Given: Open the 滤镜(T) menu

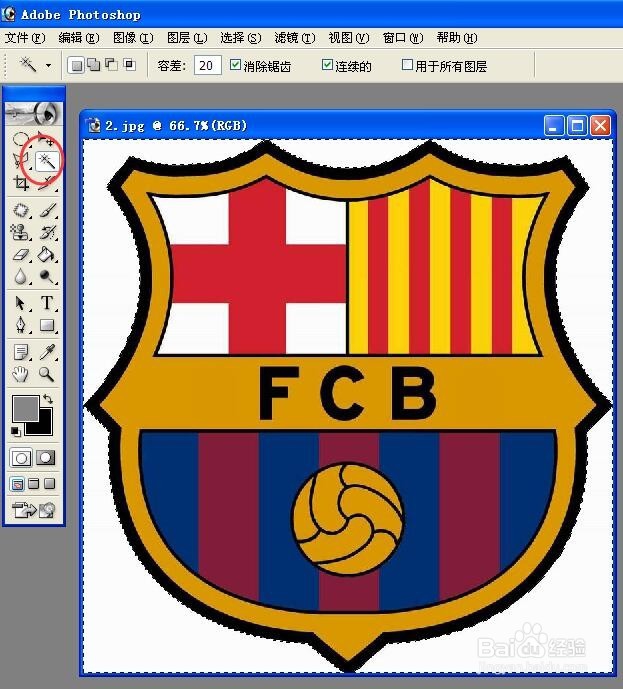Looking at the screenshot, I should pos(295,38).
